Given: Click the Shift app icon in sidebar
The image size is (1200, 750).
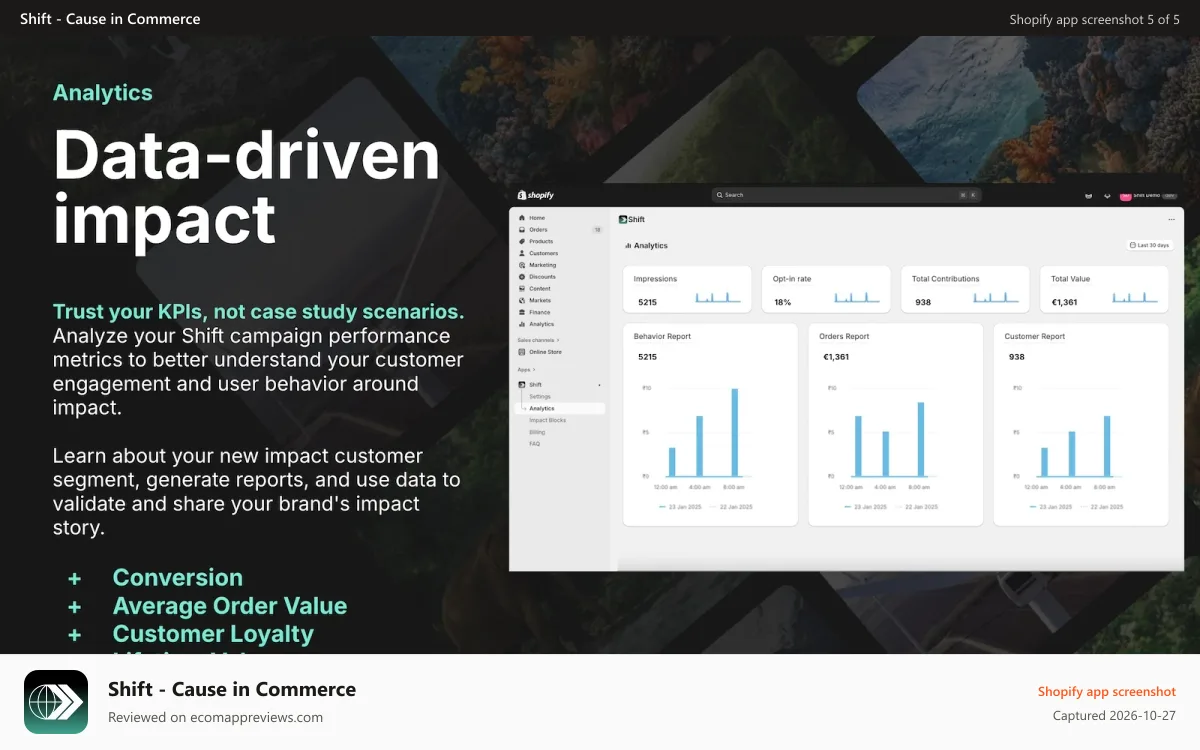Looking at the screenshot, I should pyautogui.click(x=521, y=385).
